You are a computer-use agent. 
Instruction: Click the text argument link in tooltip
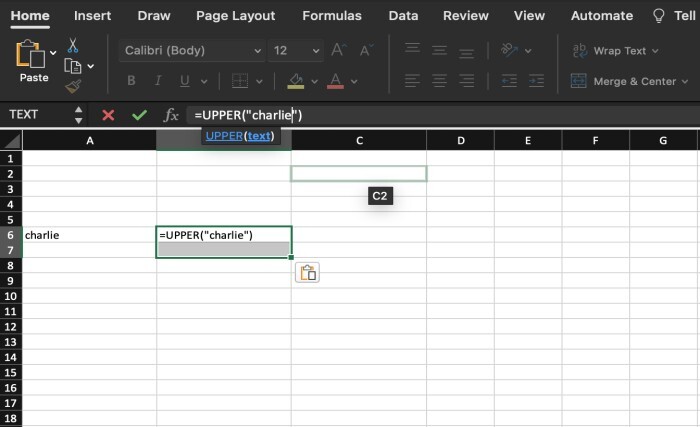point(259,136)
